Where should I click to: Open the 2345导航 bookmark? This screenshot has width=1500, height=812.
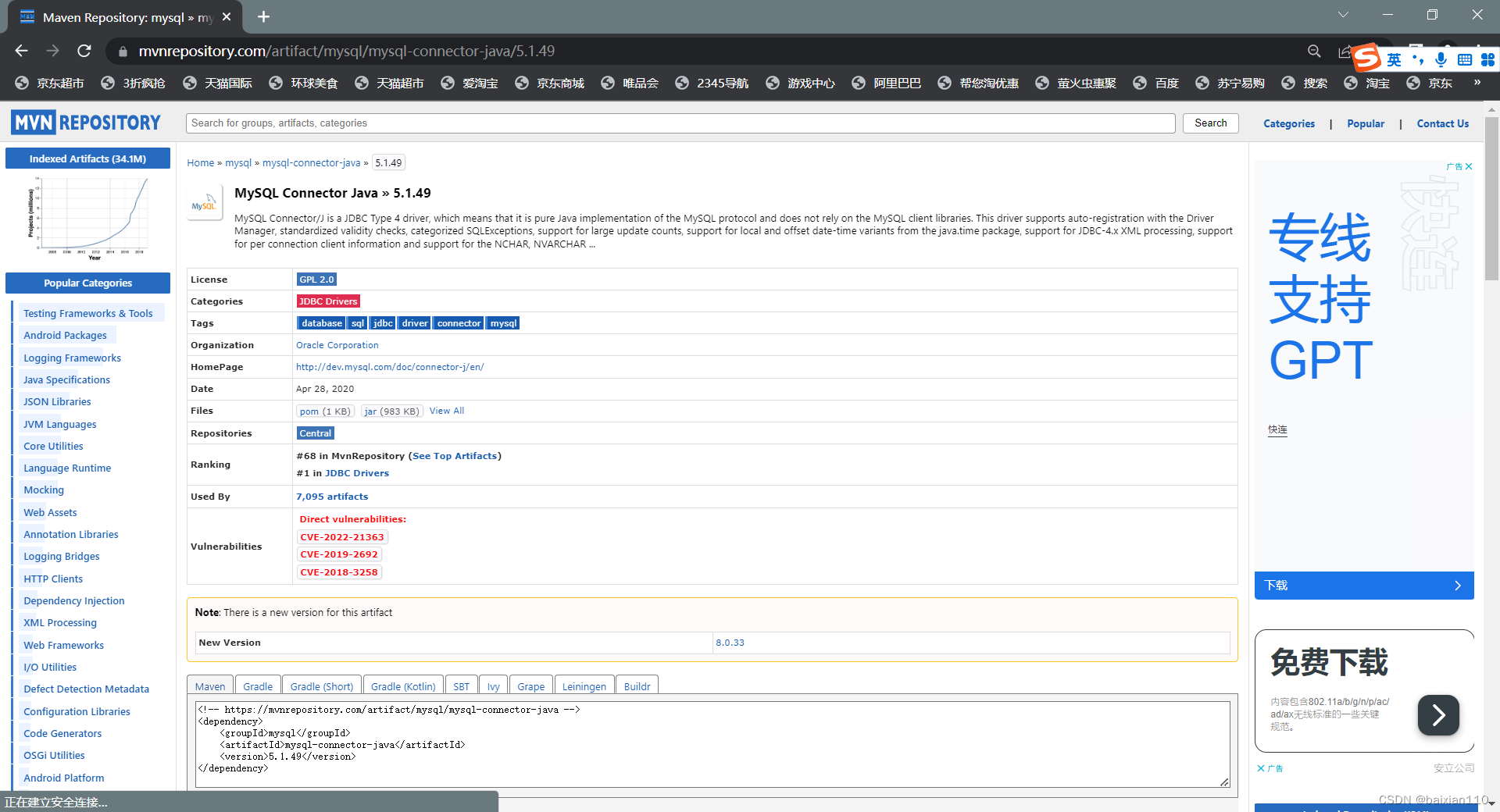712,83
